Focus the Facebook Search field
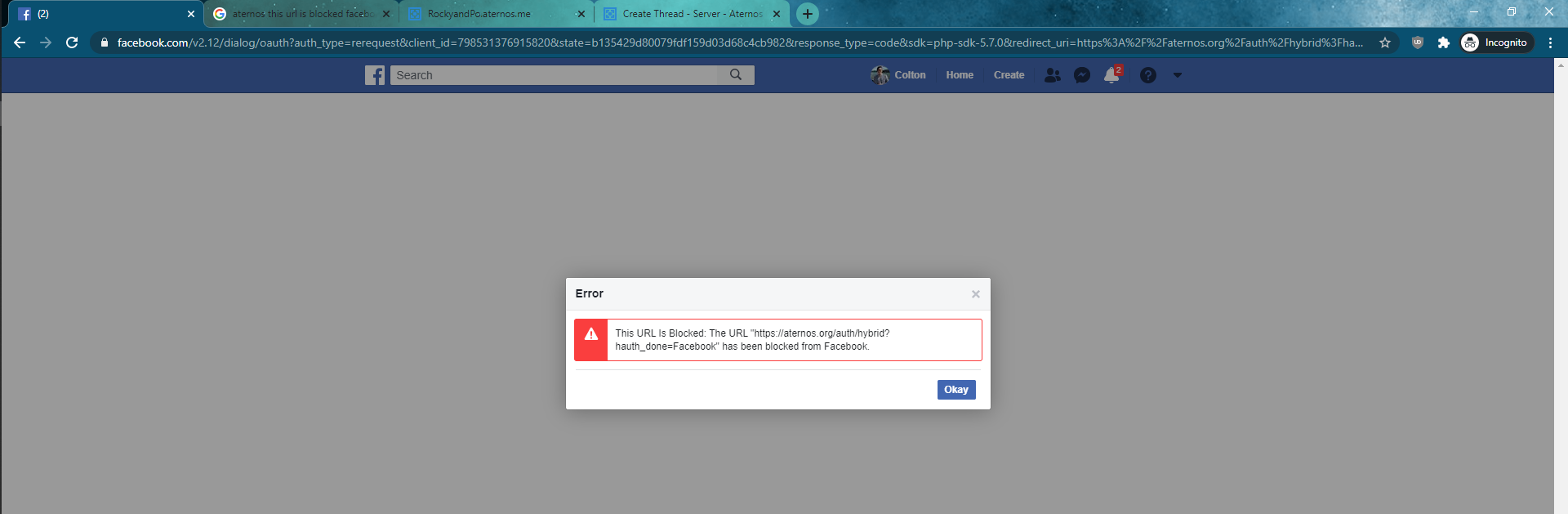The image size is (1568, 514). tap(554, 75)
